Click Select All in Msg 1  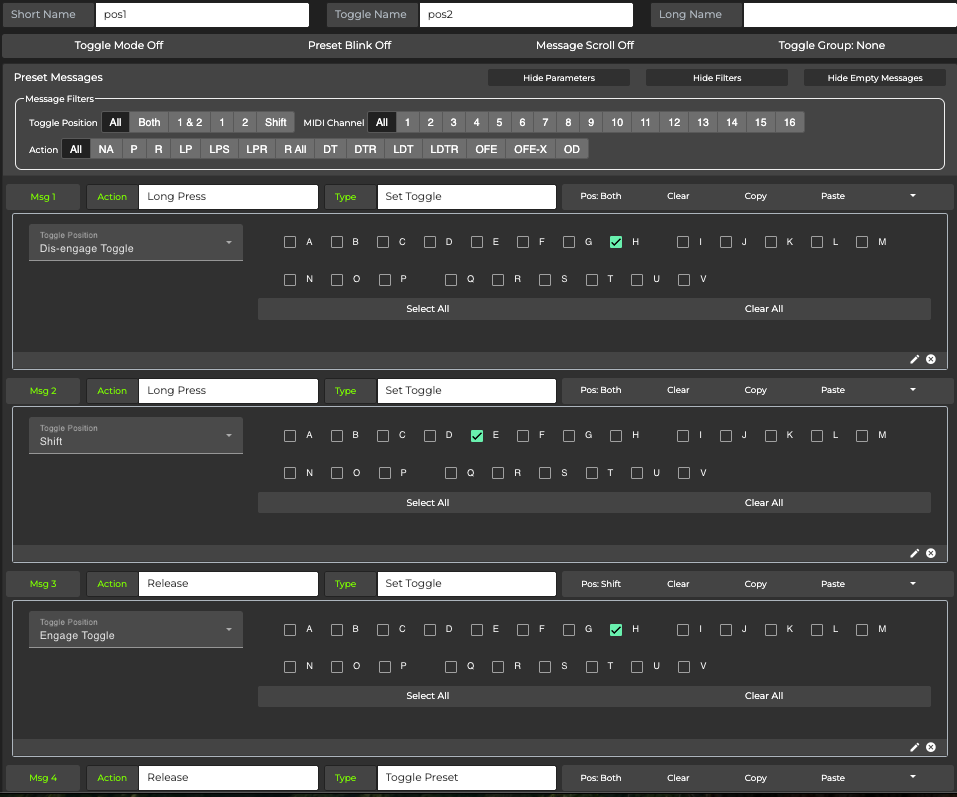click(427, 309)
